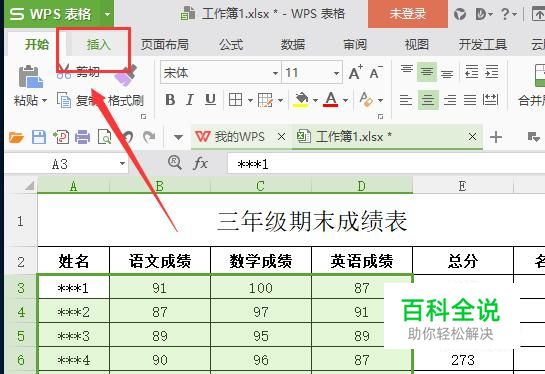The height and width of the screenshot is (374, 545).
Task: Click the 未登录 login button
Action: point(408,14)
